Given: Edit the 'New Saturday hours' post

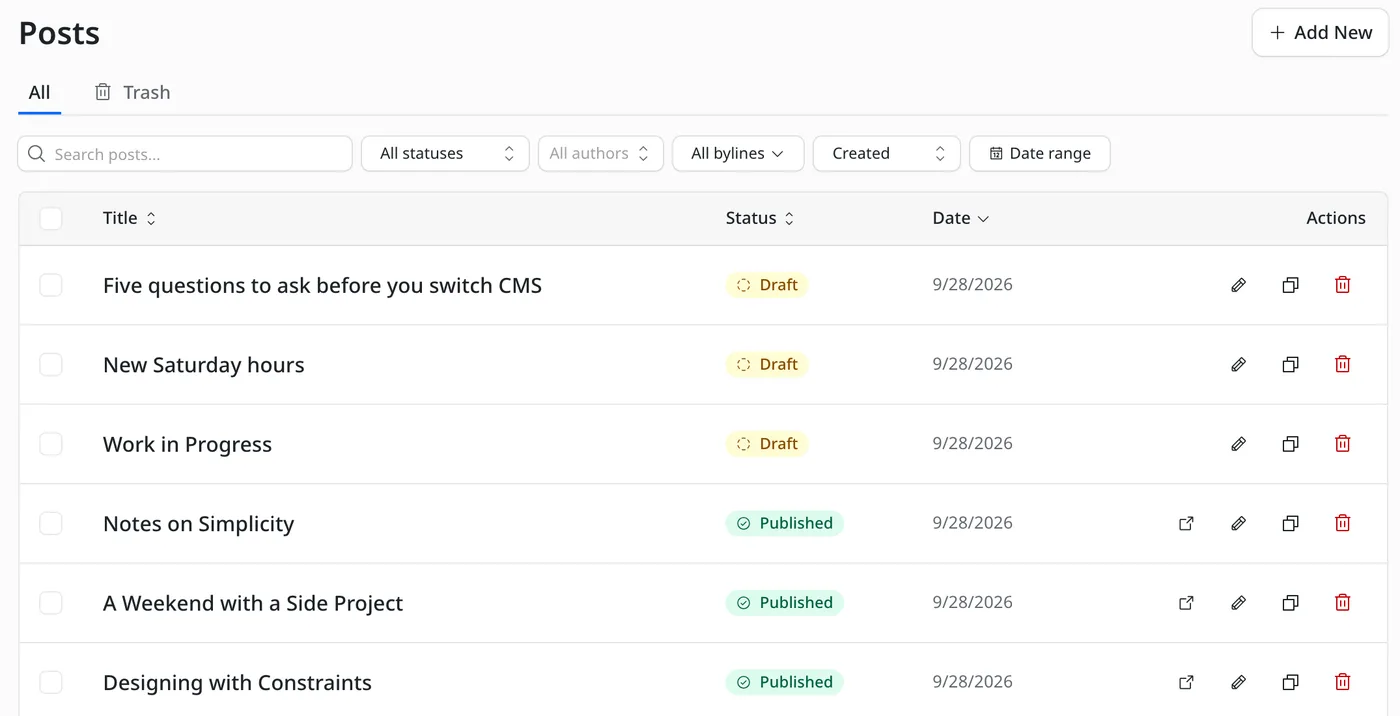Looking at the screenshot, I should 1238,364.
